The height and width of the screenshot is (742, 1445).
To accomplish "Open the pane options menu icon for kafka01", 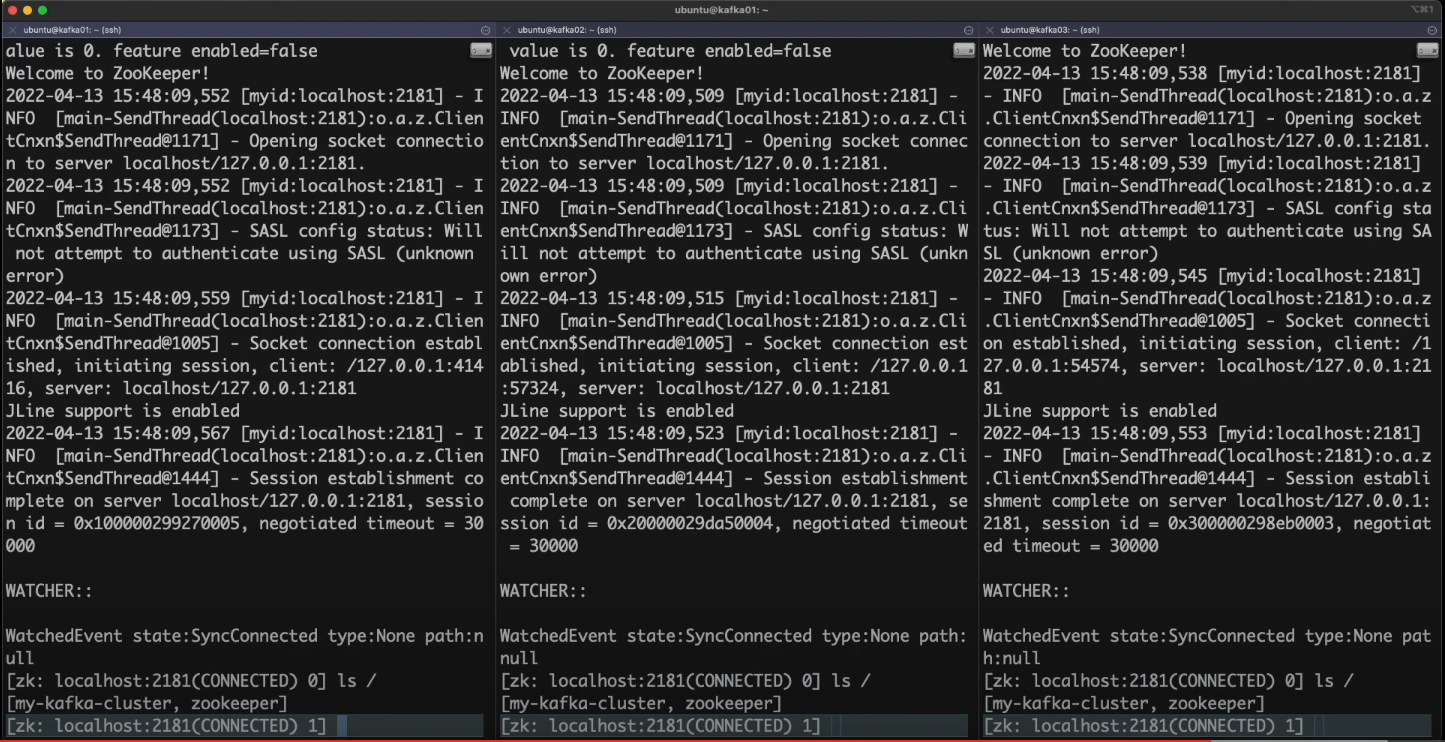I will (485, 31).
